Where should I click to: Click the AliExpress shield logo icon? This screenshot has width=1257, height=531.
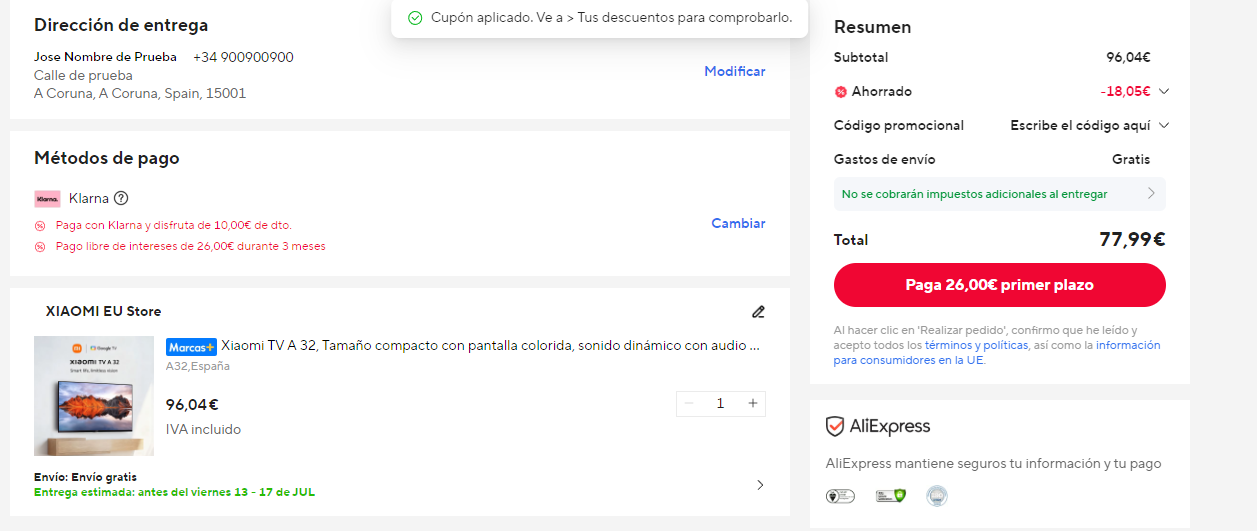tap(835, 427)
